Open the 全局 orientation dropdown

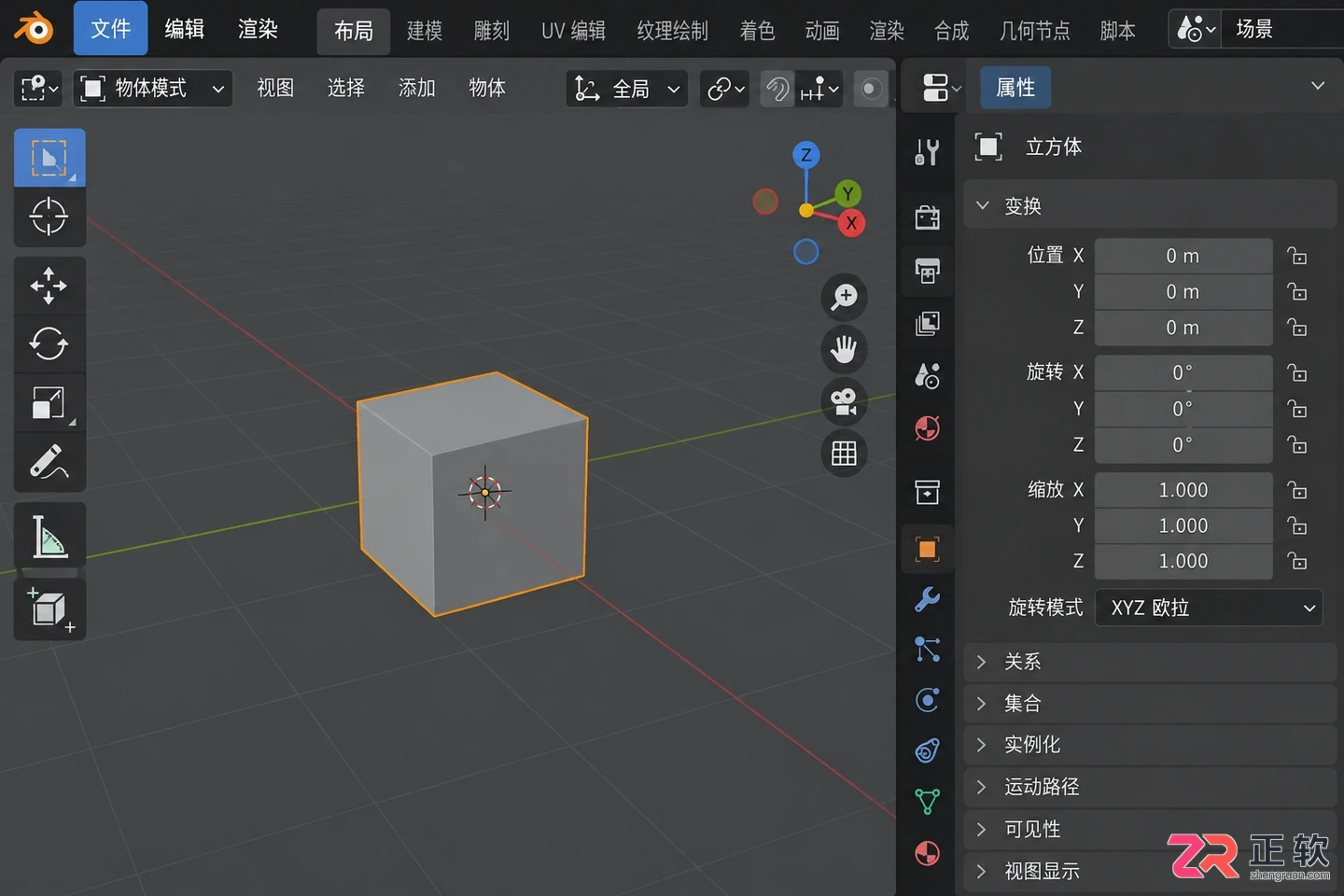coord(627,89)
